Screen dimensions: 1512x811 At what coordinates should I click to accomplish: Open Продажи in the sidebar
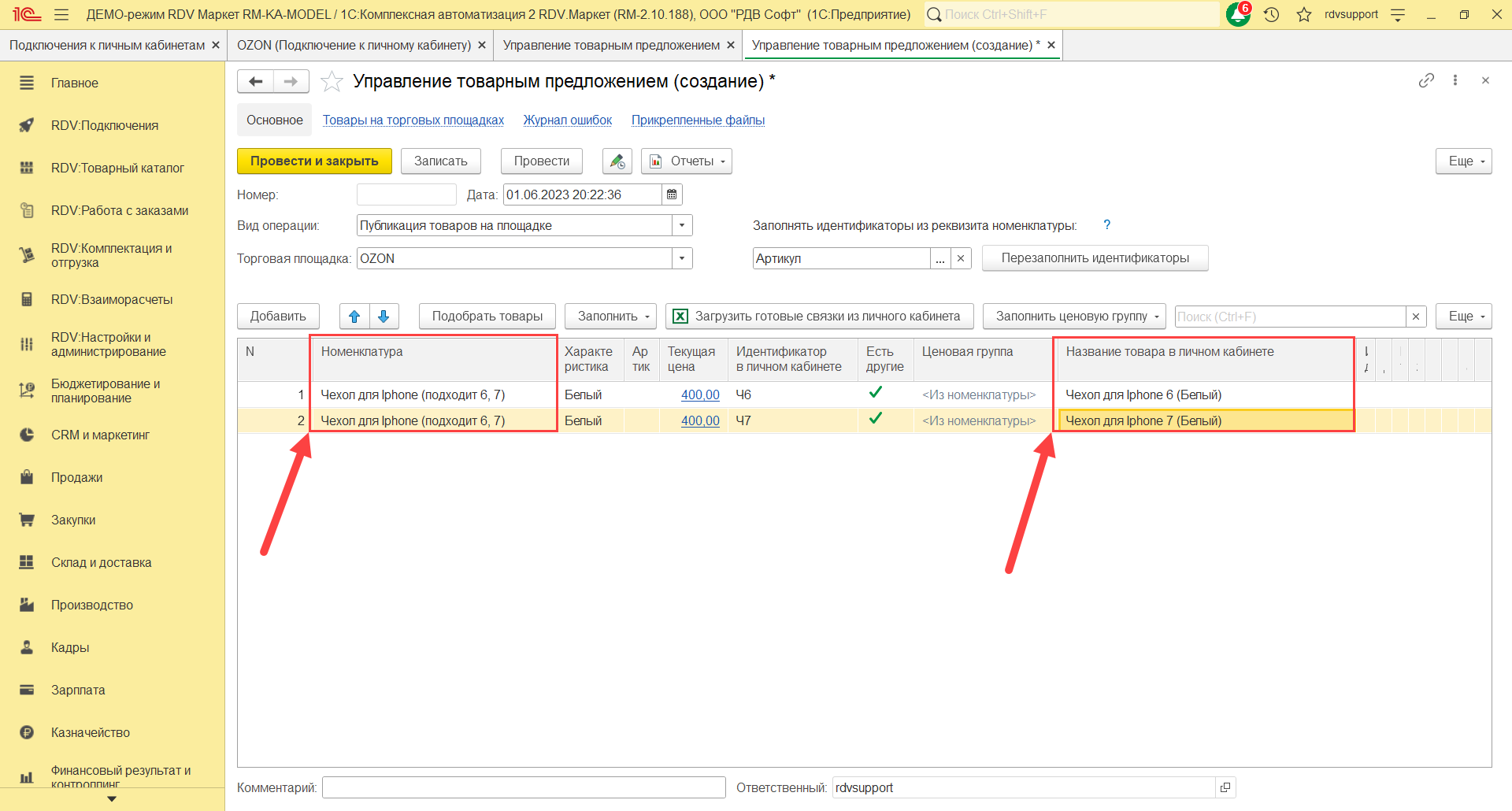click(76, 478)
